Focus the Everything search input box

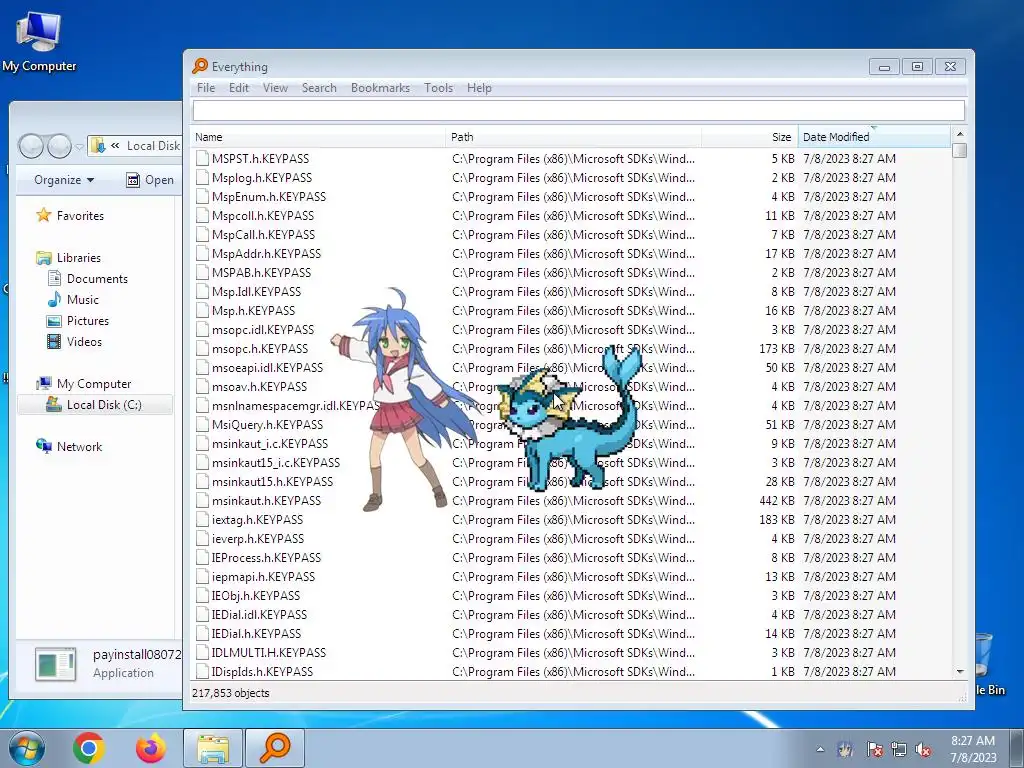579,110
